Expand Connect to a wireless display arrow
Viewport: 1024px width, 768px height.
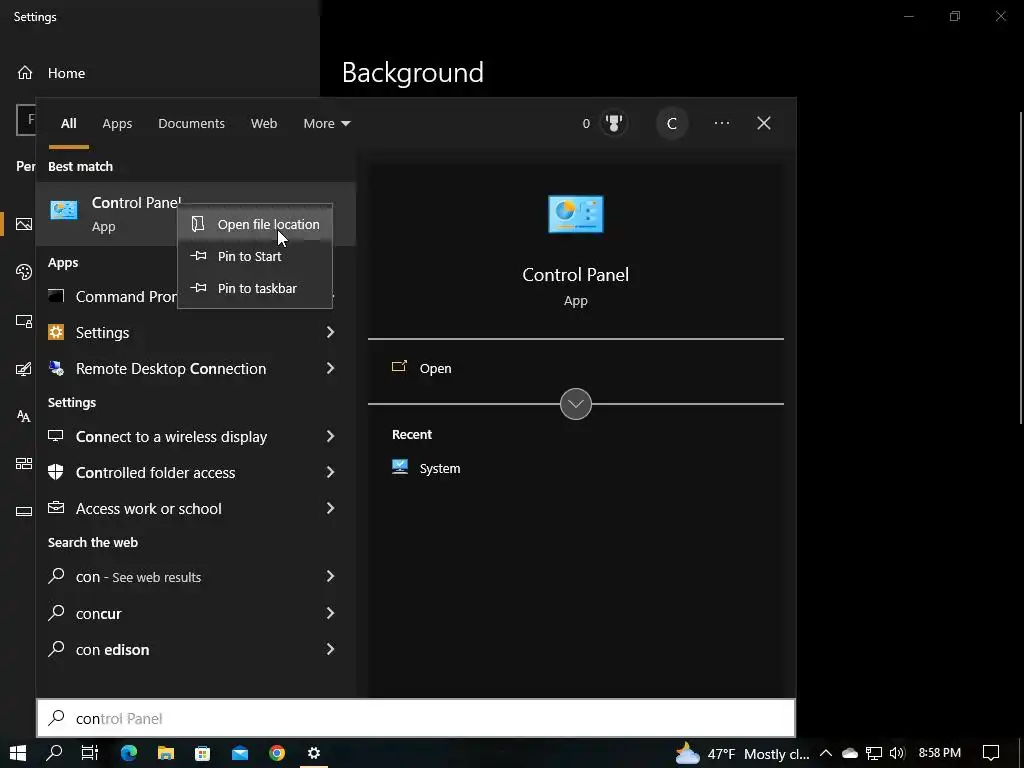tap(330, 436)
